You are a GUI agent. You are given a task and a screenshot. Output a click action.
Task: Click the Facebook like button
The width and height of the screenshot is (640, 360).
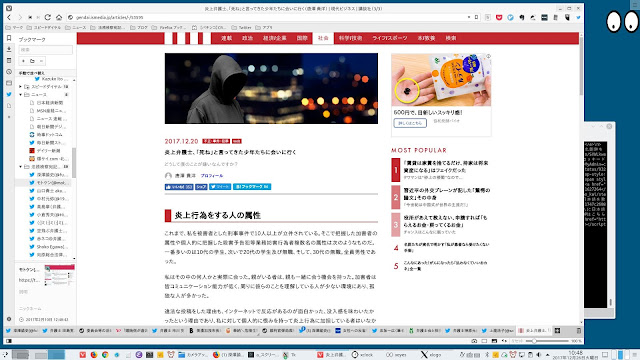click(x=179, y=187)
